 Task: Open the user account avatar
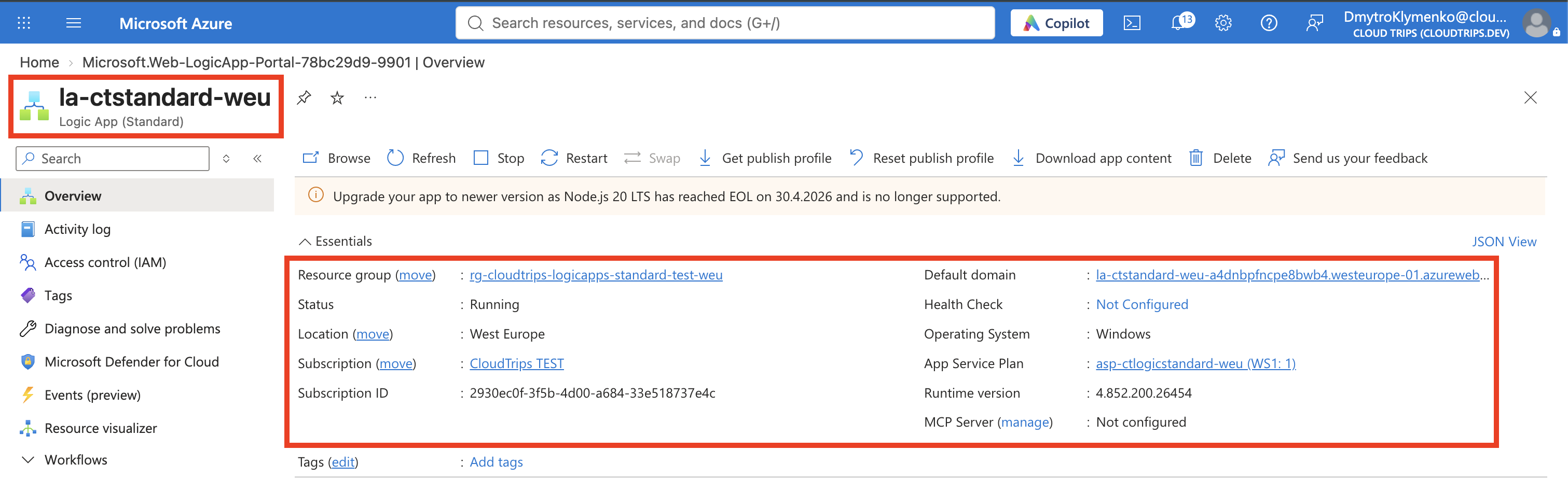[x=1536, y=23]
